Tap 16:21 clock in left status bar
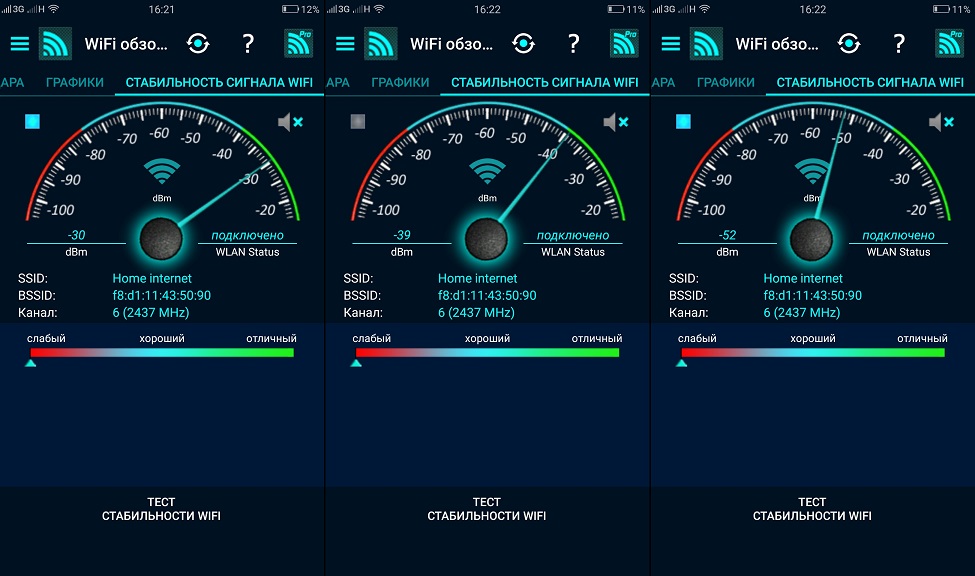Image resolution: width=975 pixels, height=576 pixels. pyautogui.click(x=162, y=9)
